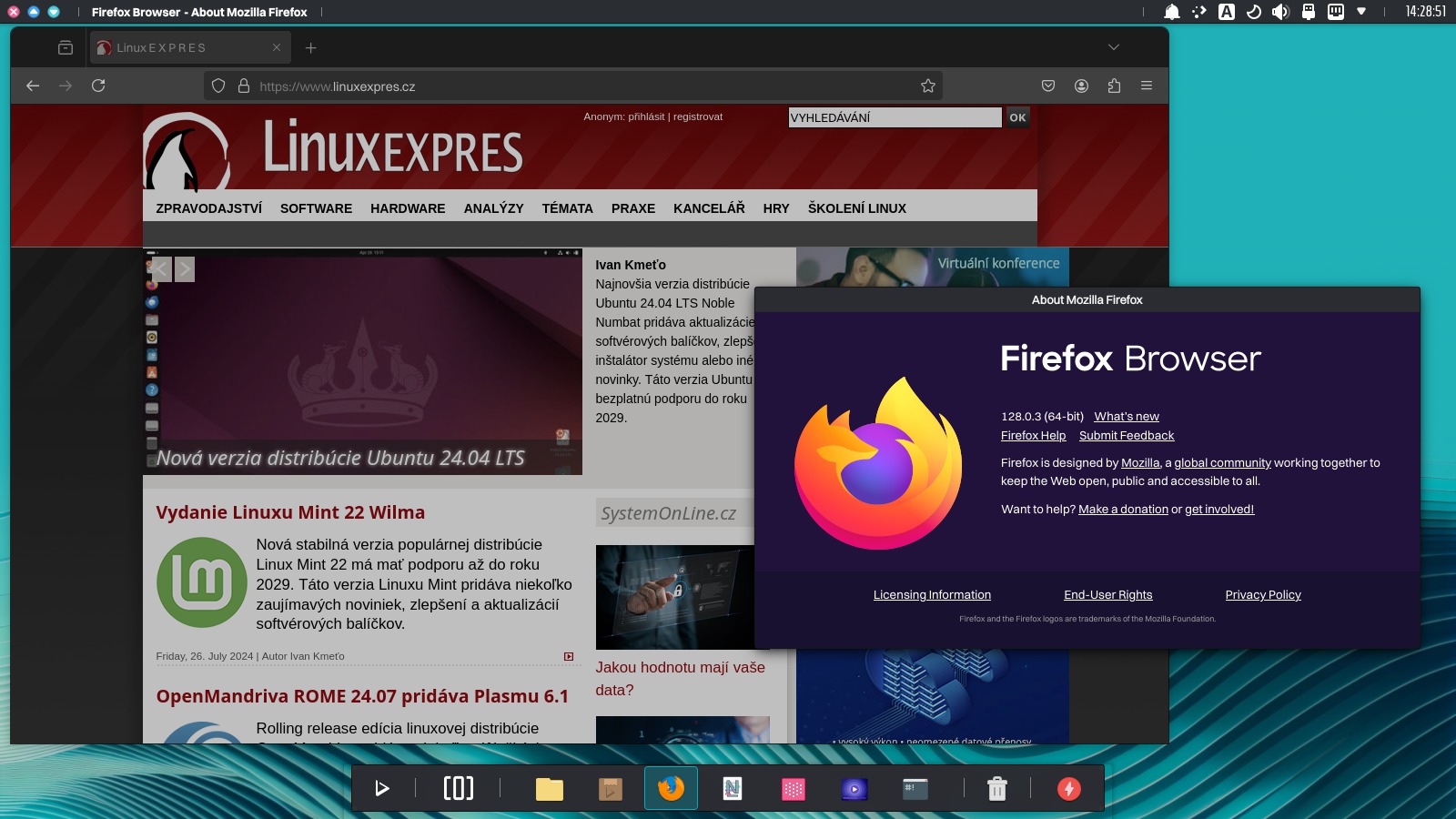Open the Firefox hamburger application menu
The height and width of the screenshot is (819, 1456).
1147,86
